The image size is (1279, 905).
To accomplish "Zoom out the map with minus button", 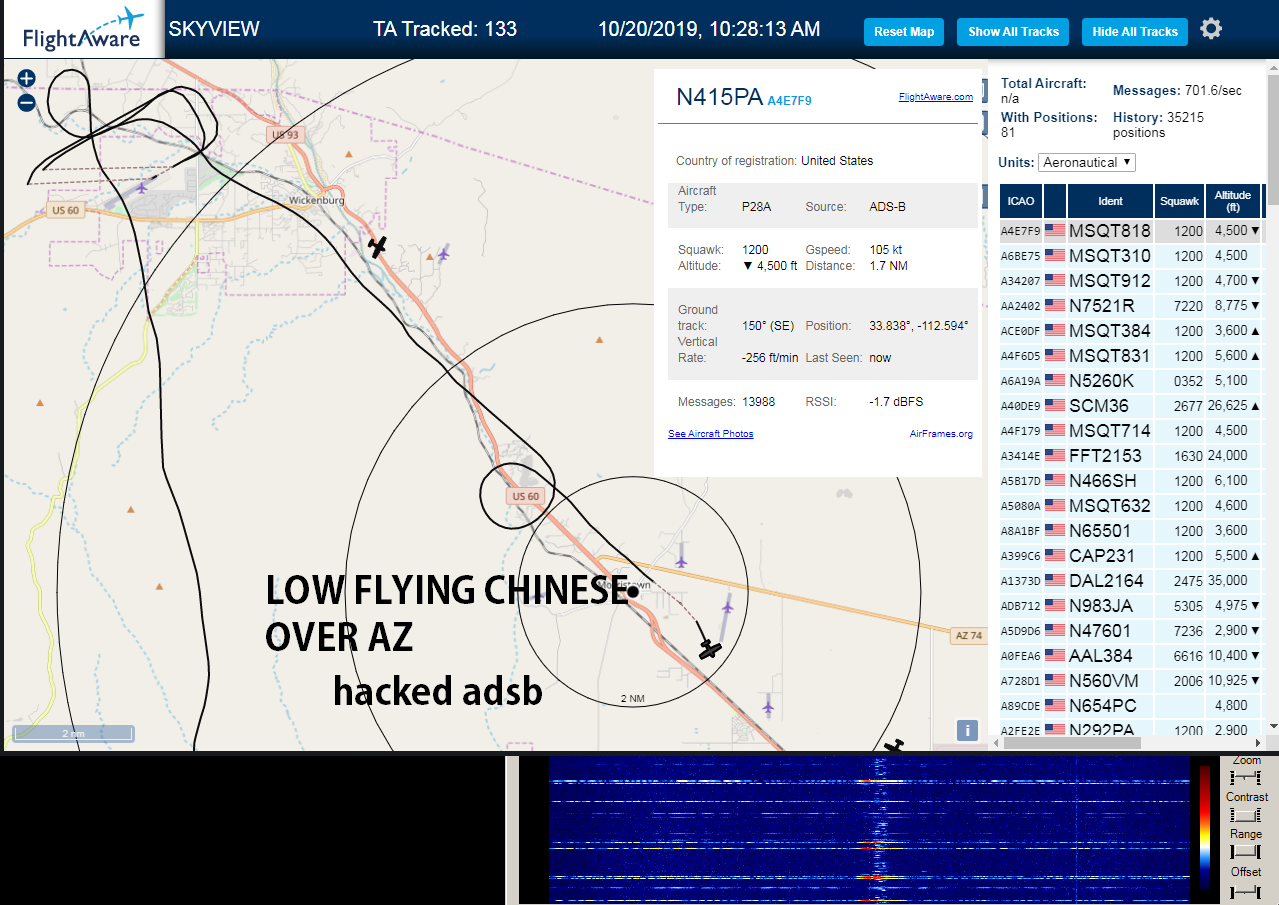I will [26, 102].
